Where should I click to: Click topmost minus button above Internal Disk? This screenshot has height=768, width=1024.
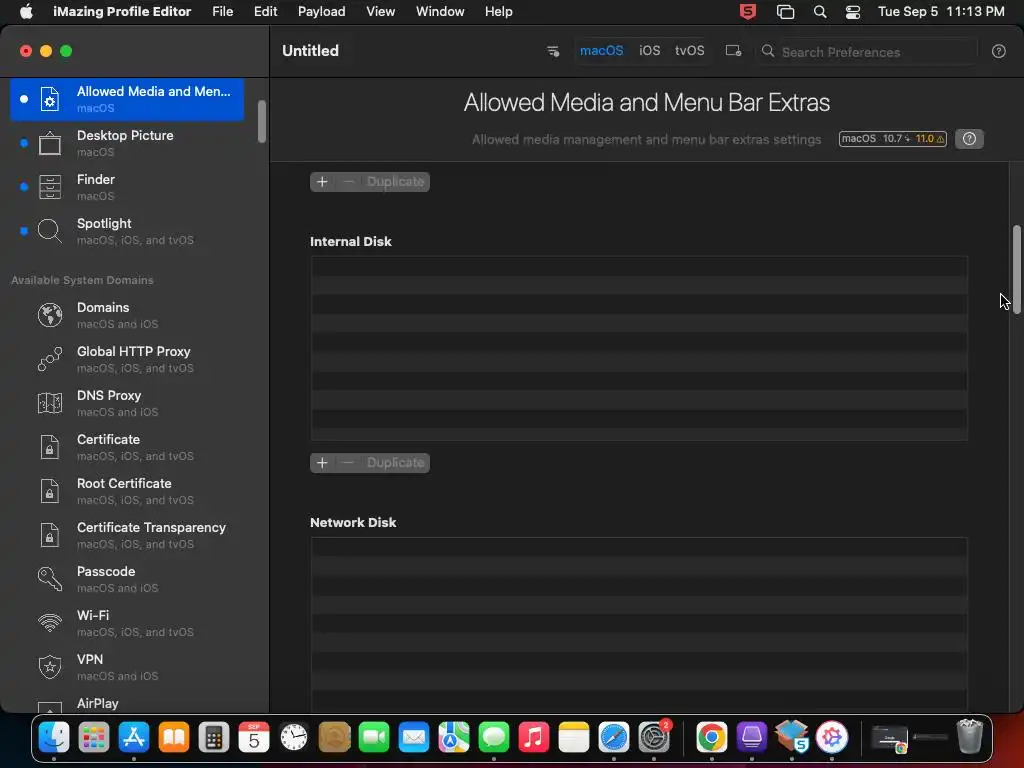348,182
